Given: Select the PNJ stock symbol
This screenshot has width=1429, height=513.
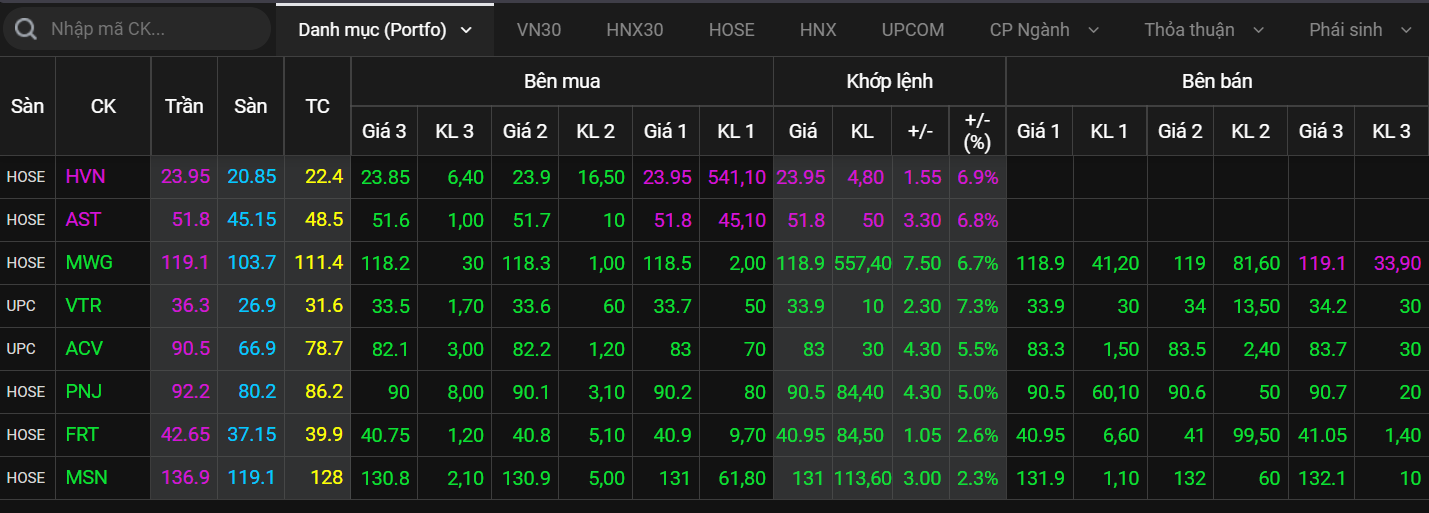Looking at the screenshot, I should [83, 392].
